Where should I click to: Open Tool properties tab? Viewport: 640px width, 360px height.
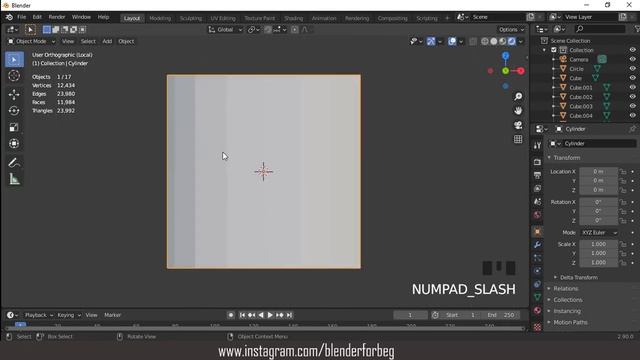click(x=537, y=145)
